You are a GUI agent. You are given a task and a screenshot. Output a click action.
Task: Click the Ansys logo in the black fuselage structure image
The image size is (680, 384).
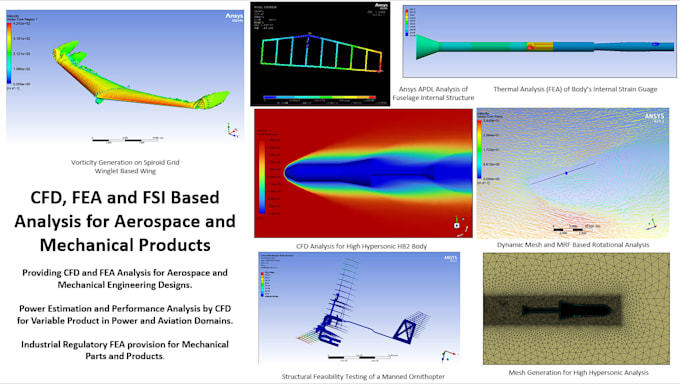click(x=381, y=6)
